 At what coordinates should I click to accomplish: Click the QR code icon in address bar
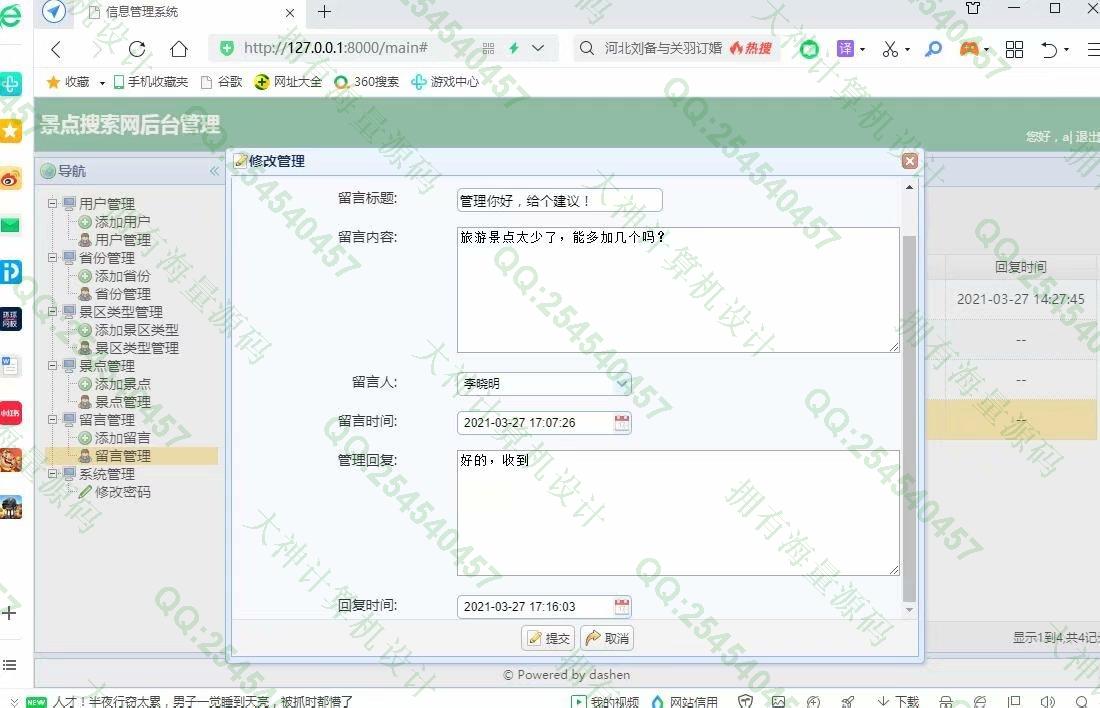coord(488,48)
